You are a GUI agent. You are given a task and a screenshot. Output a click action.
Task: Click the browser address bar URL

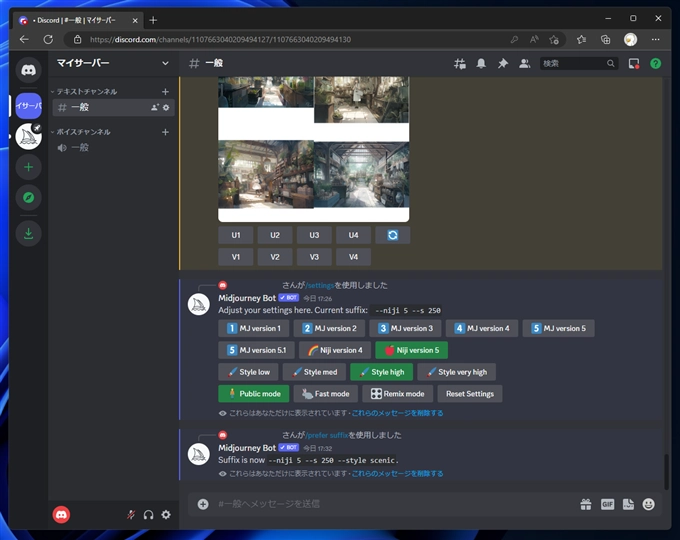coord(220,40)
